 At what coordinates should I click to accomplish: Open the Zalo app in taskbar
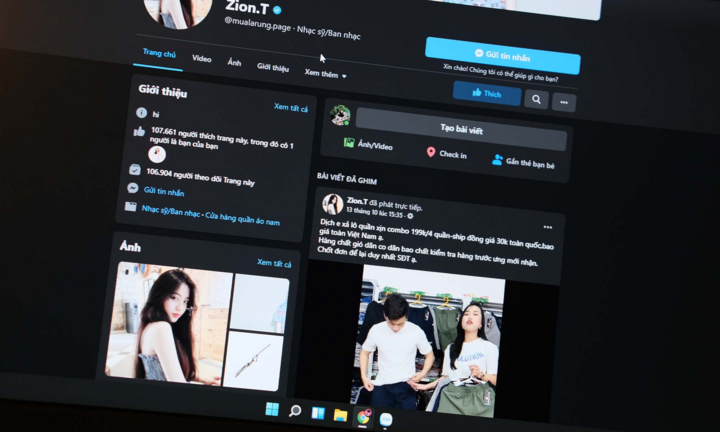tap(386, 419)
